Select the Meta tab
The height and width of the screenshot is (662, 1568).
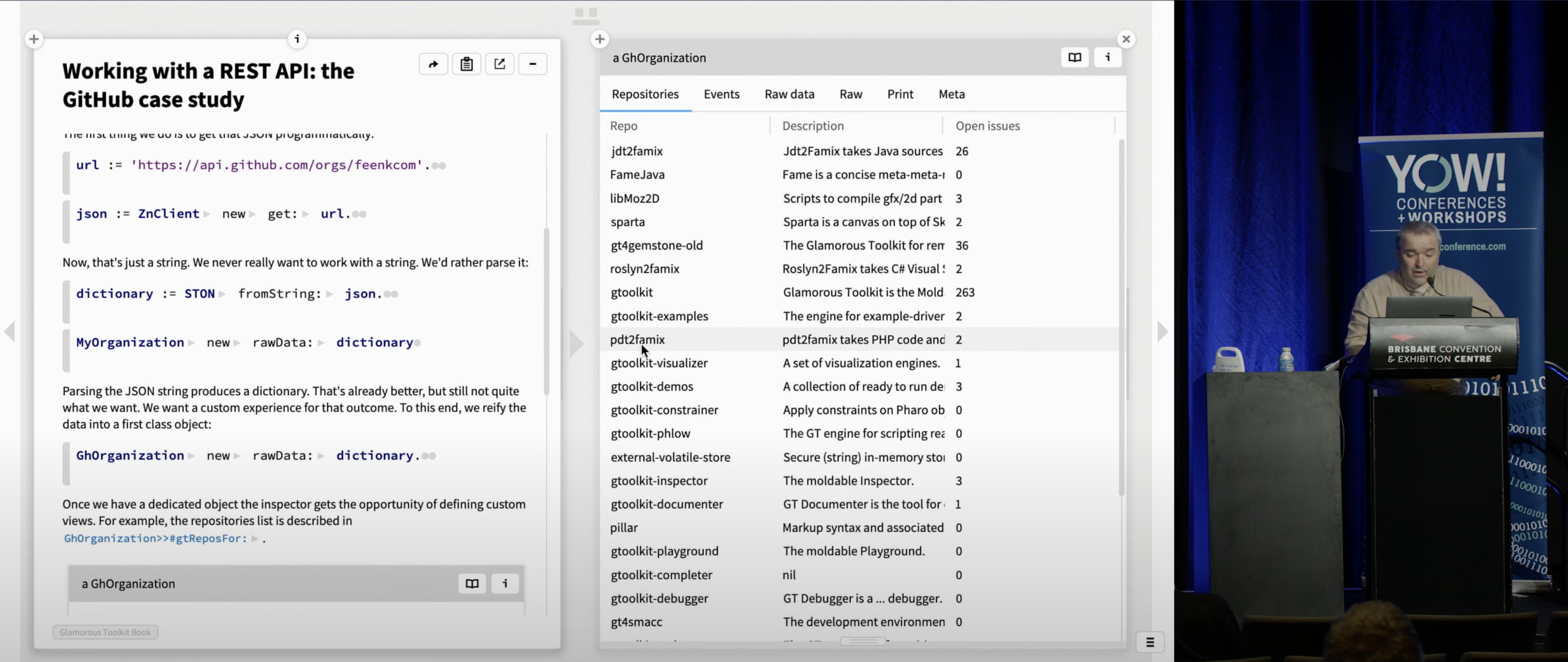tap(951, 94)
